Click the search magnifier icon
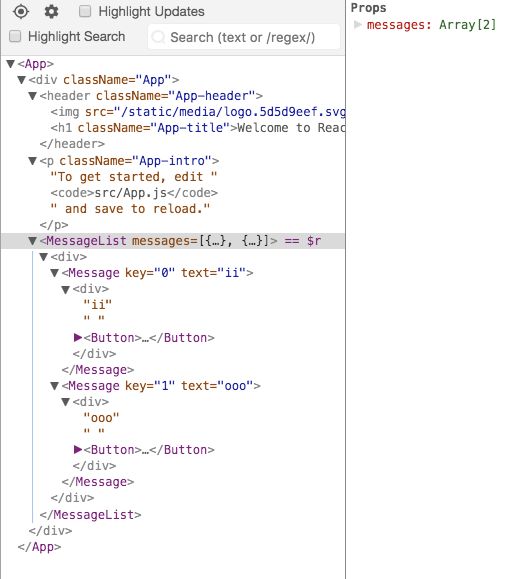 point(159,37)
